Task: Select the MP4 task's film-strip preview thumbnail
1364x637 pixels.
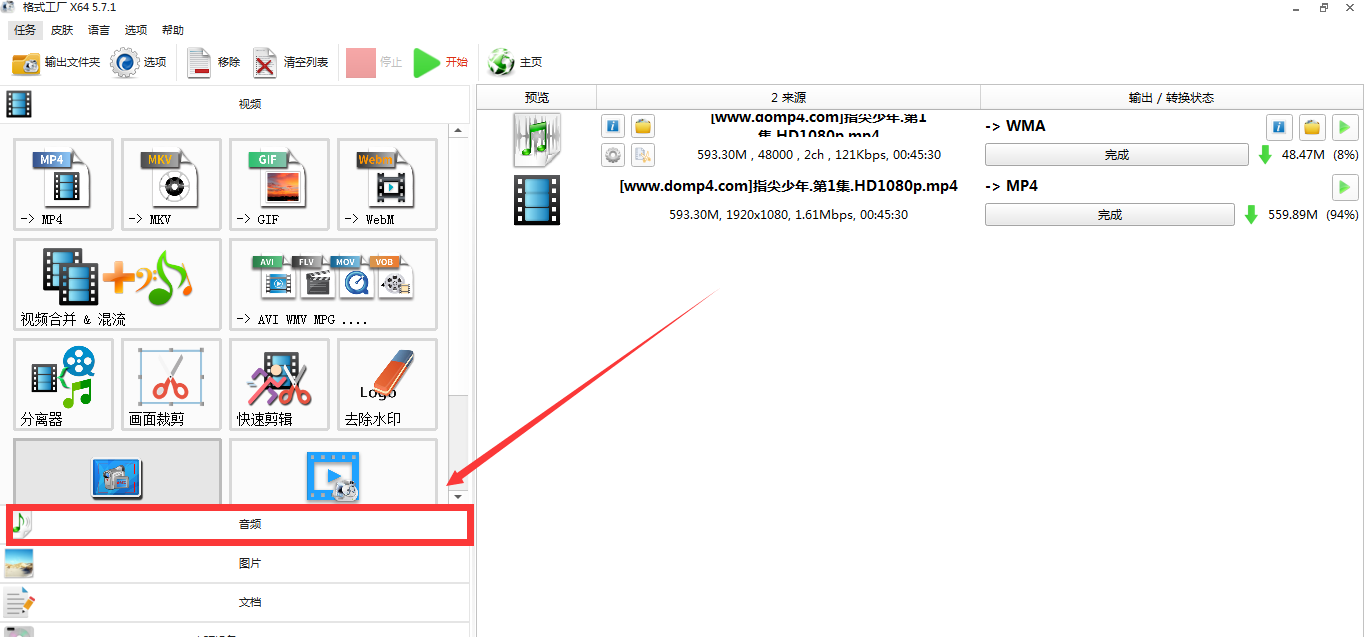Action: [537, 200]
